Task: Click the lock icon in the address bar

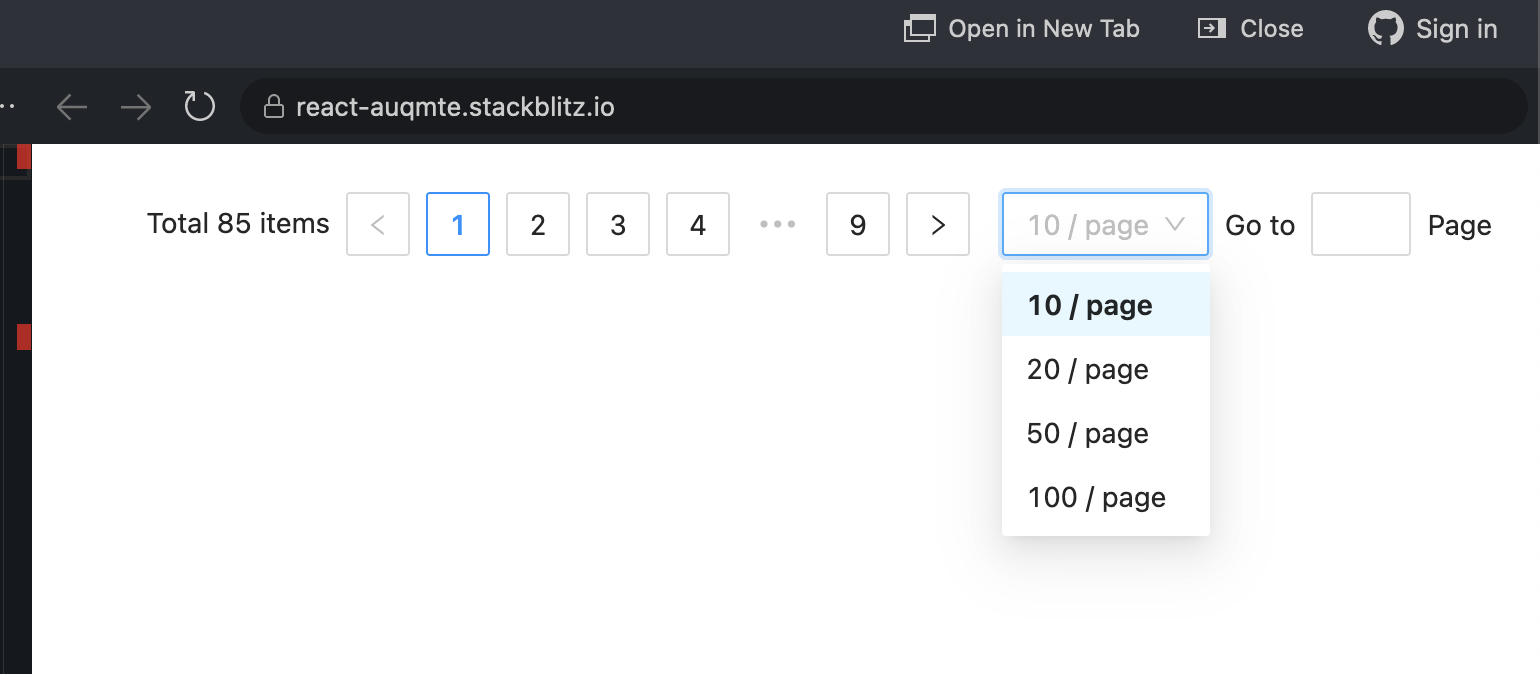Action: (x=274, y=106)
